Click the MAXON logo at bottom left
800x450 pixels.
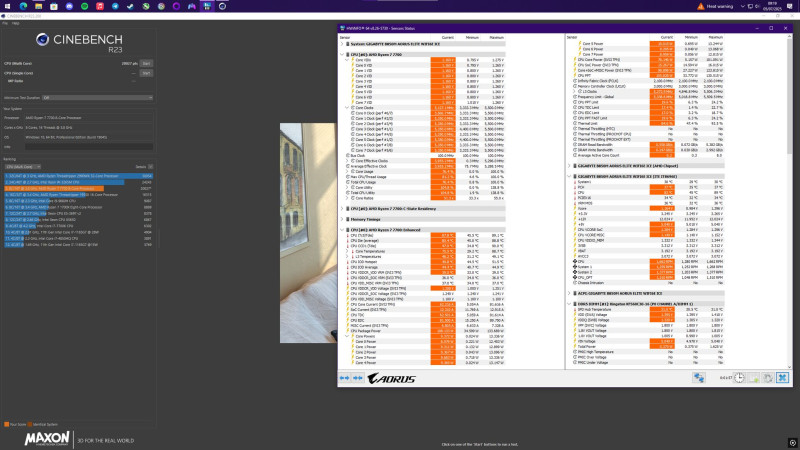tap(47, 439)
